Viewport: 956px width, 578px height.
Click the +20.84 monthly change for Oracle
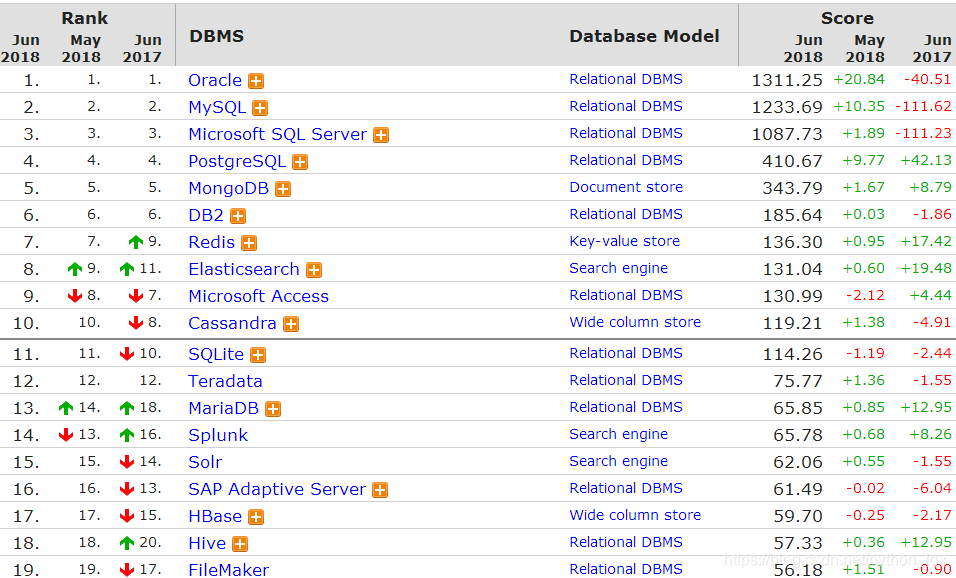pyautogui.click(x=858, y=80)
